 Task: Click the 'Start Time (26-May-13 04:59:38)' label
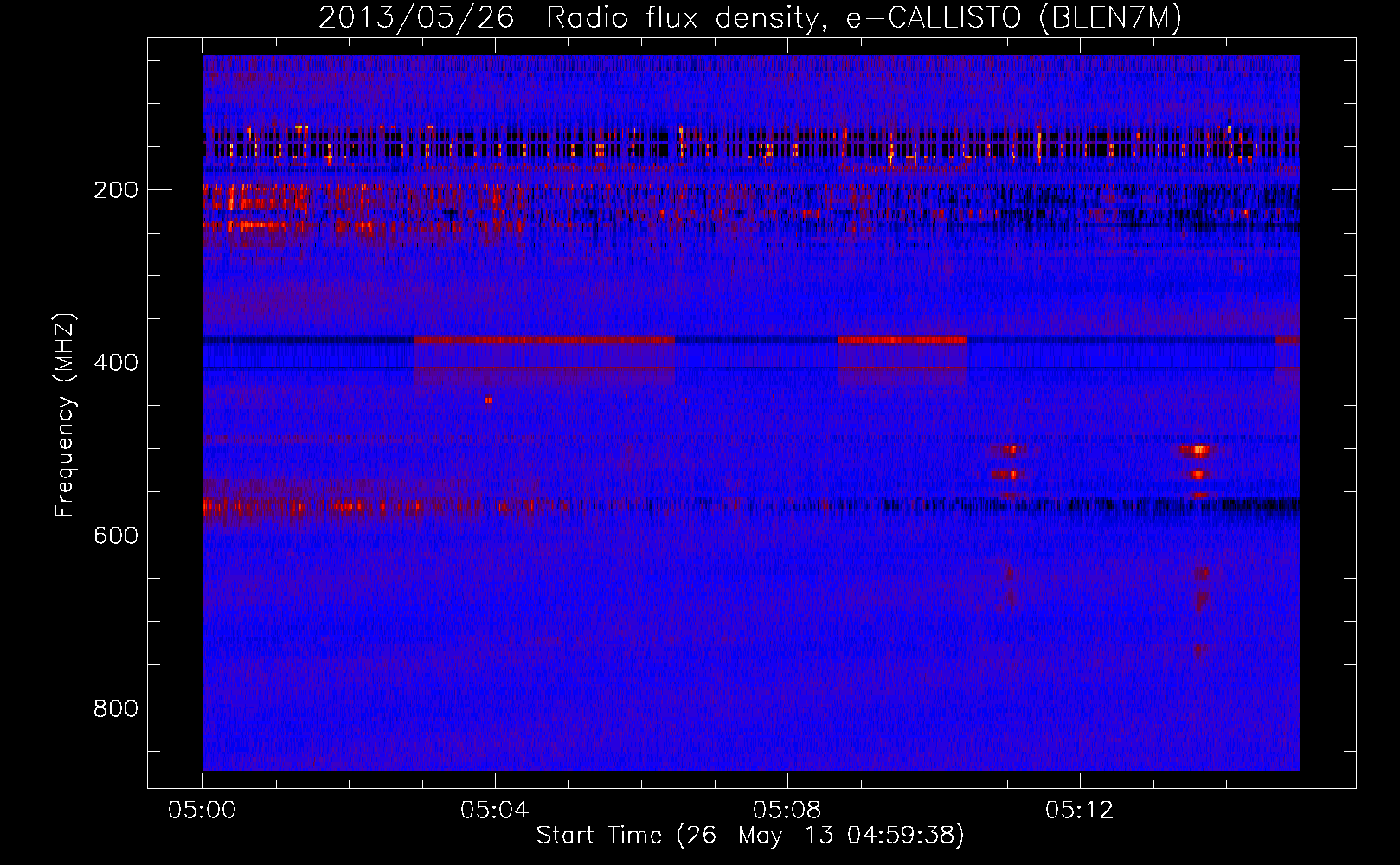(750, 836)
